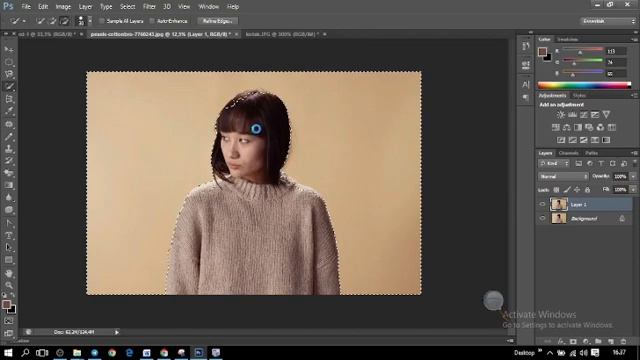The width and height of the screenshot is (640, 360).
Task: Open the Select menu
Action: pos(127,7)
